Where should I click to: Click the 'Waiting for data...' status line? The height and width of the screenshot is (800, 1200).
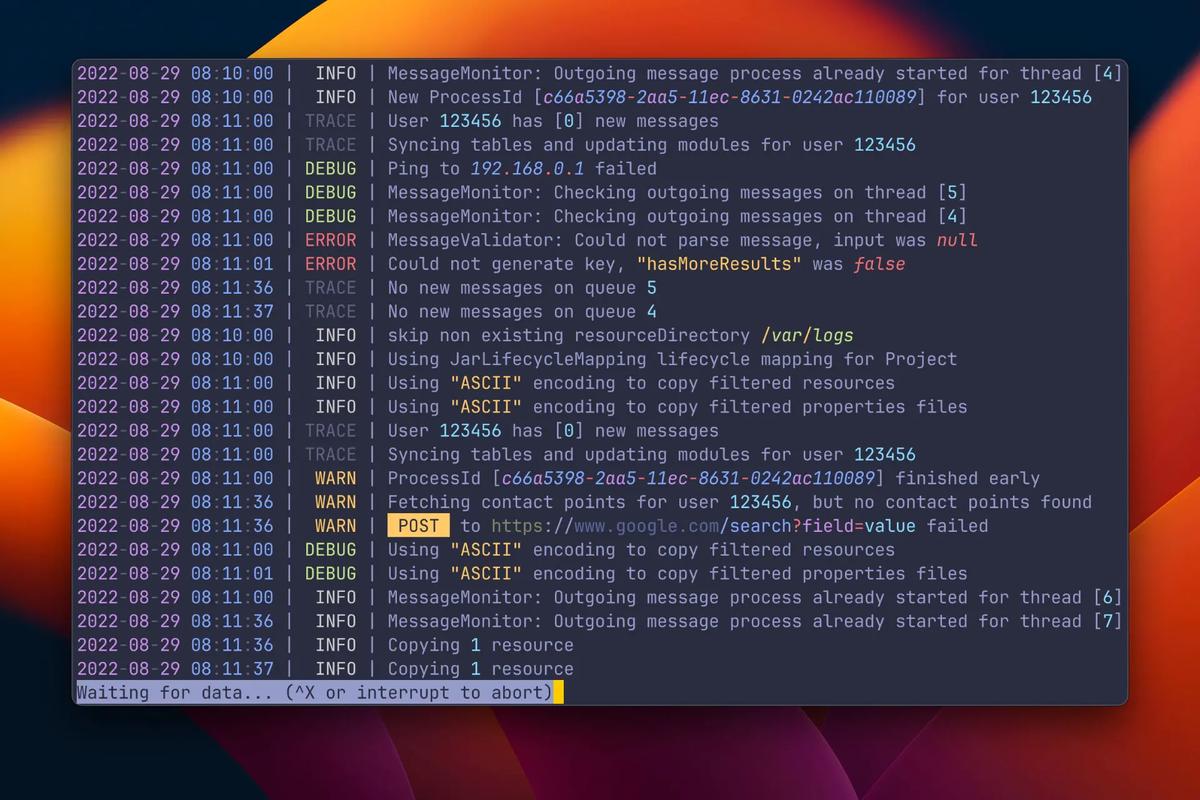(x=314, y=693)
